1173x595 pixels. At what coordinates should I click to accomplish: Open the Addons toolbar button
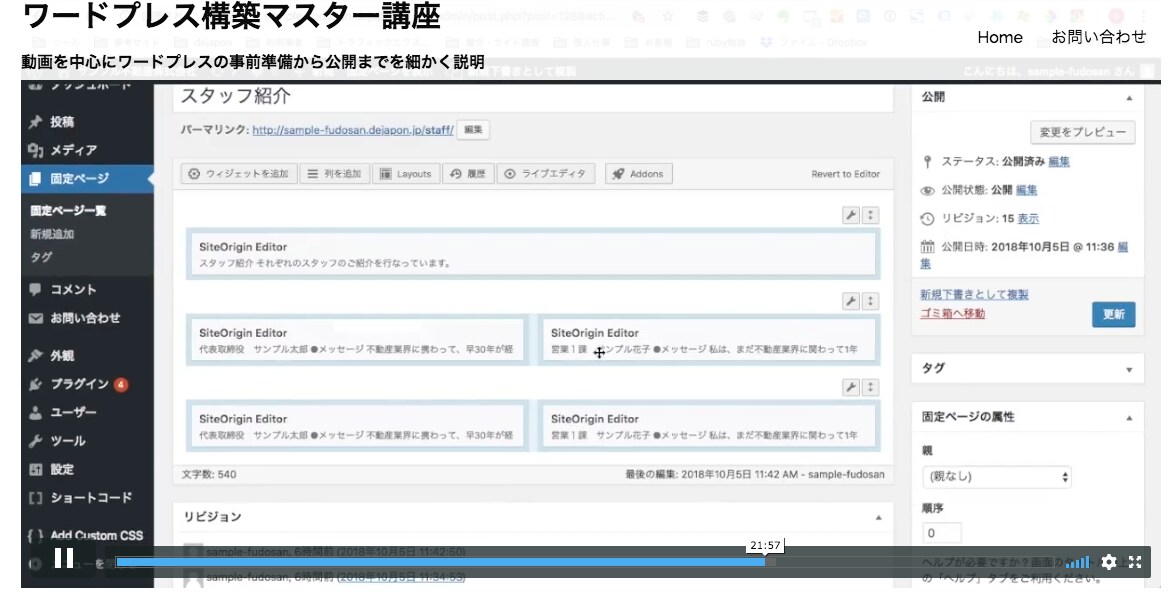click(x=639, y=174)
